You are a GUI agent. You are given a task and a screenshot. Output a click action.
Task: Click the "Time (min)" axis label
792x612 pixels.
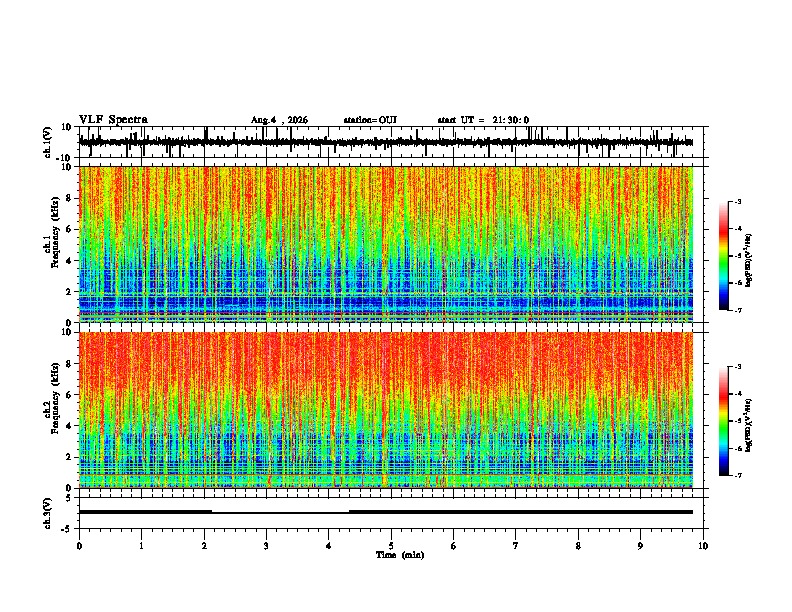click(x=400, y=555)
